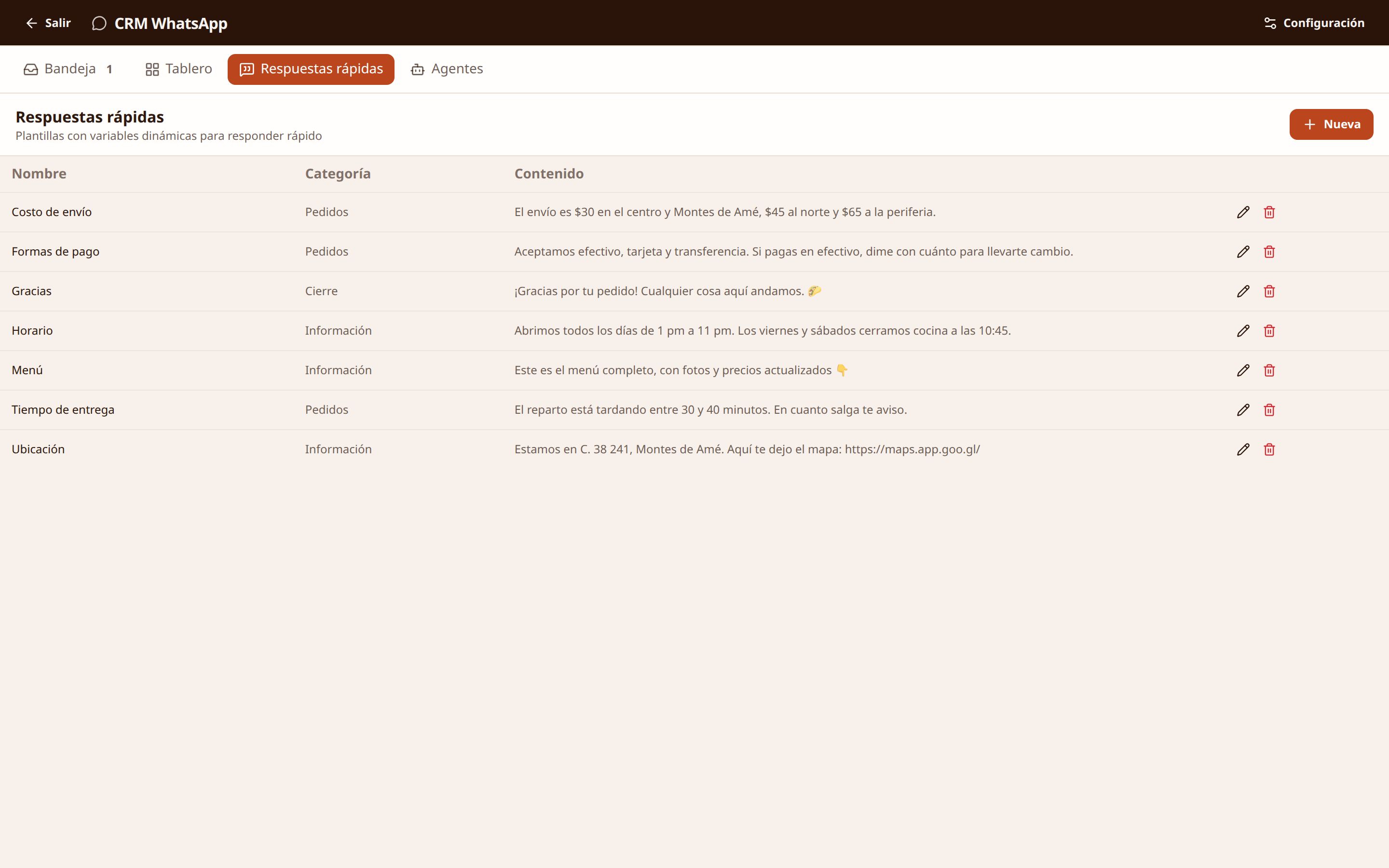This screenshot has height=868, width=1389.
Task: Select the Tiempo de entrega row name
Action: [x=63, y=410]
